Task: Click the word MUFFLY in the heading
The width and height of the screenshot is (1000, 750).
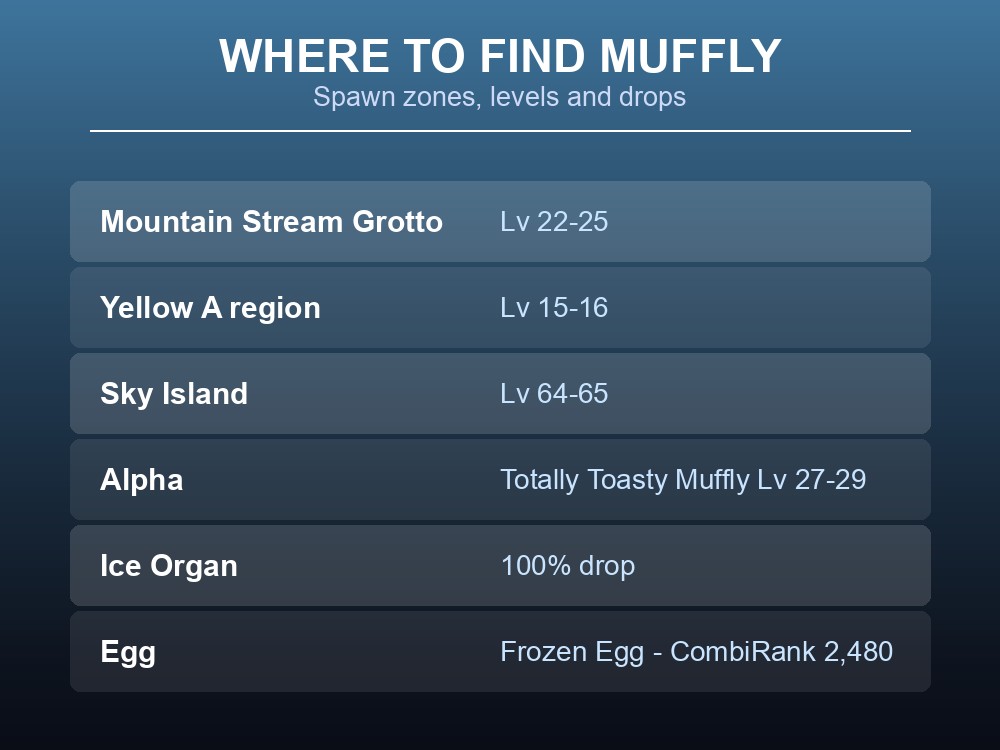Action: (x=691, y=56)
